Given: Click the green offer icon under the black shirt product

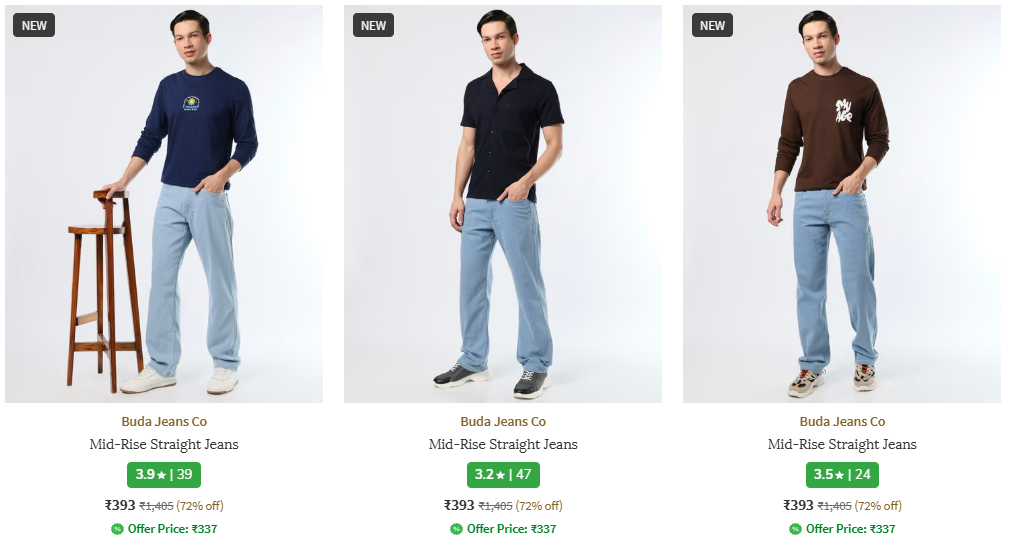Looking at the screenshot, I should 456,529.
